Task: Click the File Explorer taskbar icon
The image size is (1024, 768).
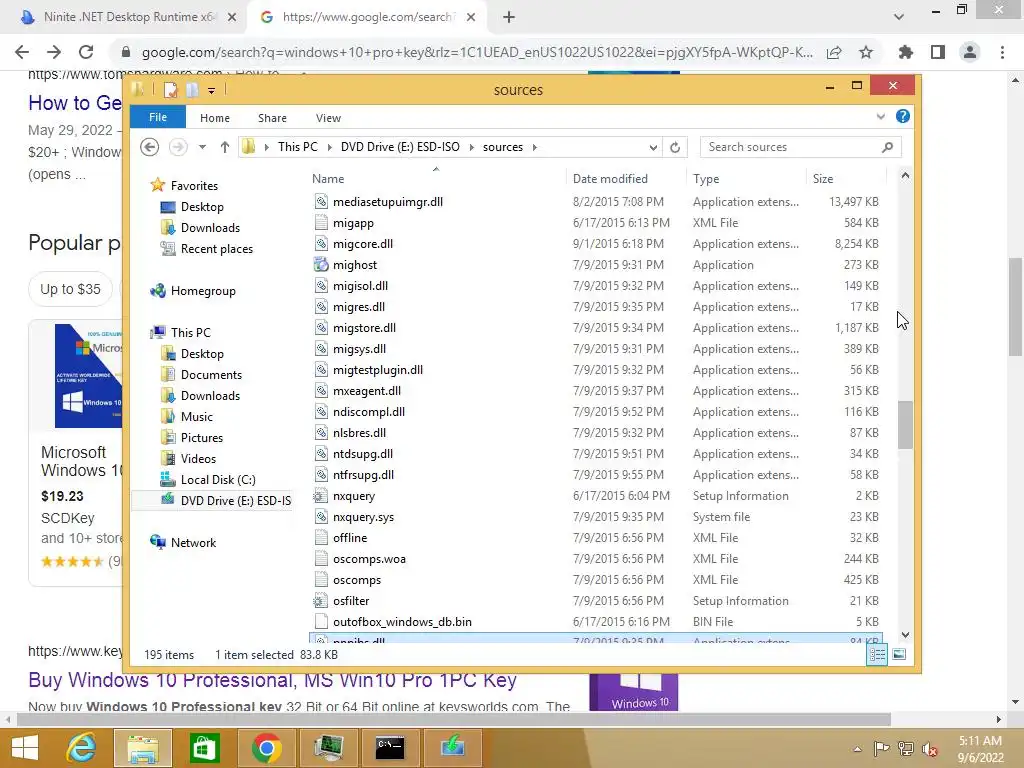Action: [x=143, y=747]
